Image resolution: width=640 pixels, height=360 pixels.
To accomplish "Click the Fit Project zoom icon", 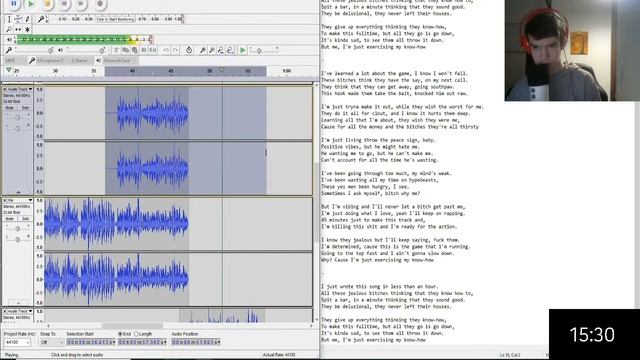I will (x=230, y=50).
